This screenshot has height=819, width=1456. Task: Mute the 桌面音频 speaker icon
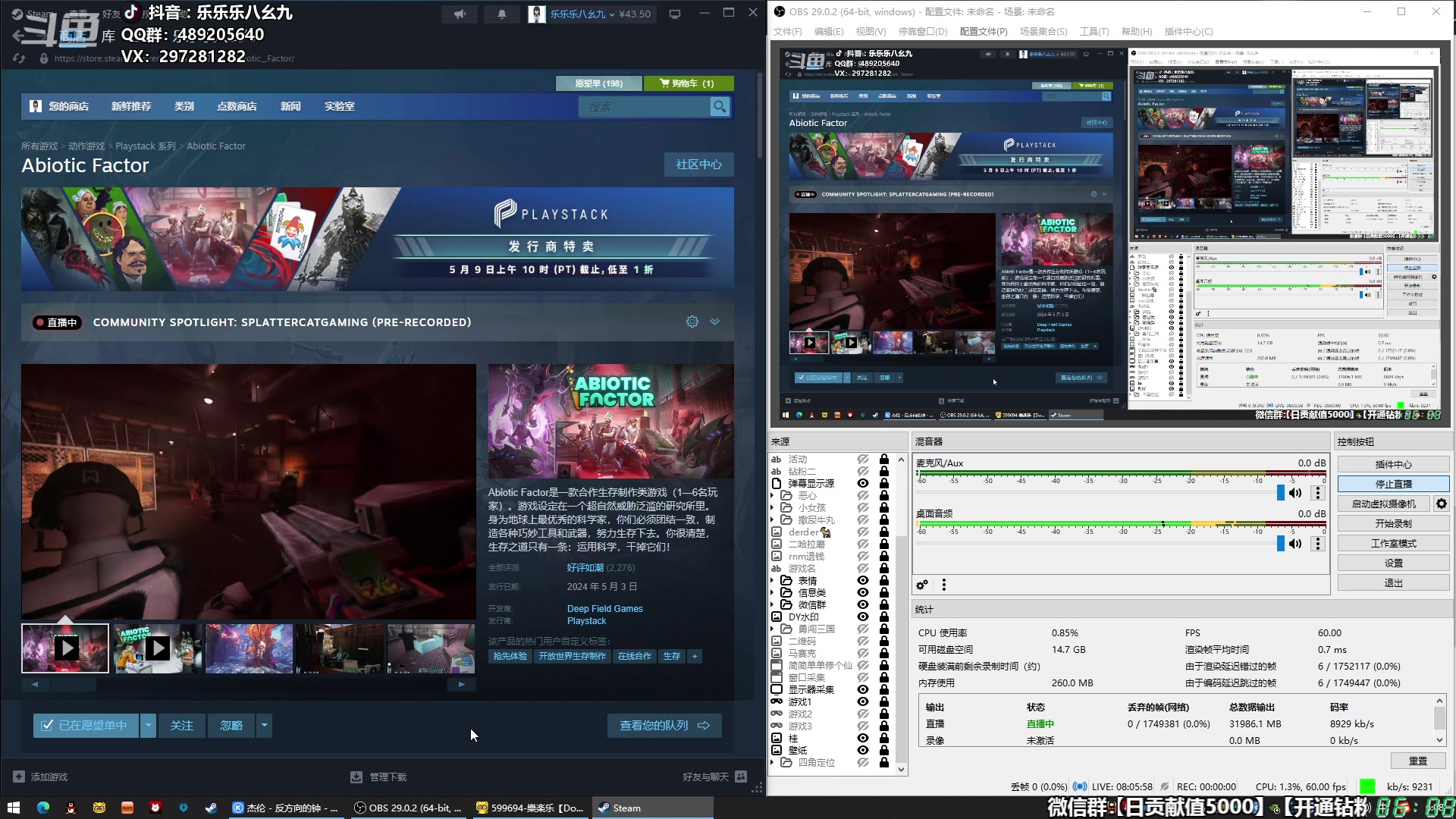point(1295,544)
